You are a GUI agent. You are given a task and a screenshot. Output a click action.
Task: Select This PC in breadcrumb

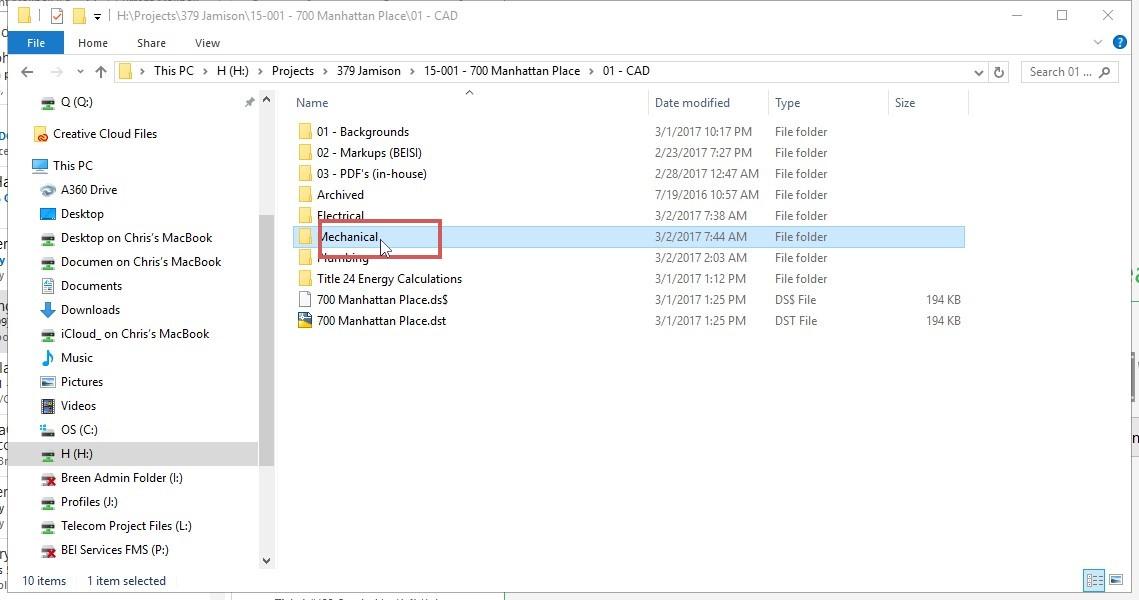tap(174, 71)
